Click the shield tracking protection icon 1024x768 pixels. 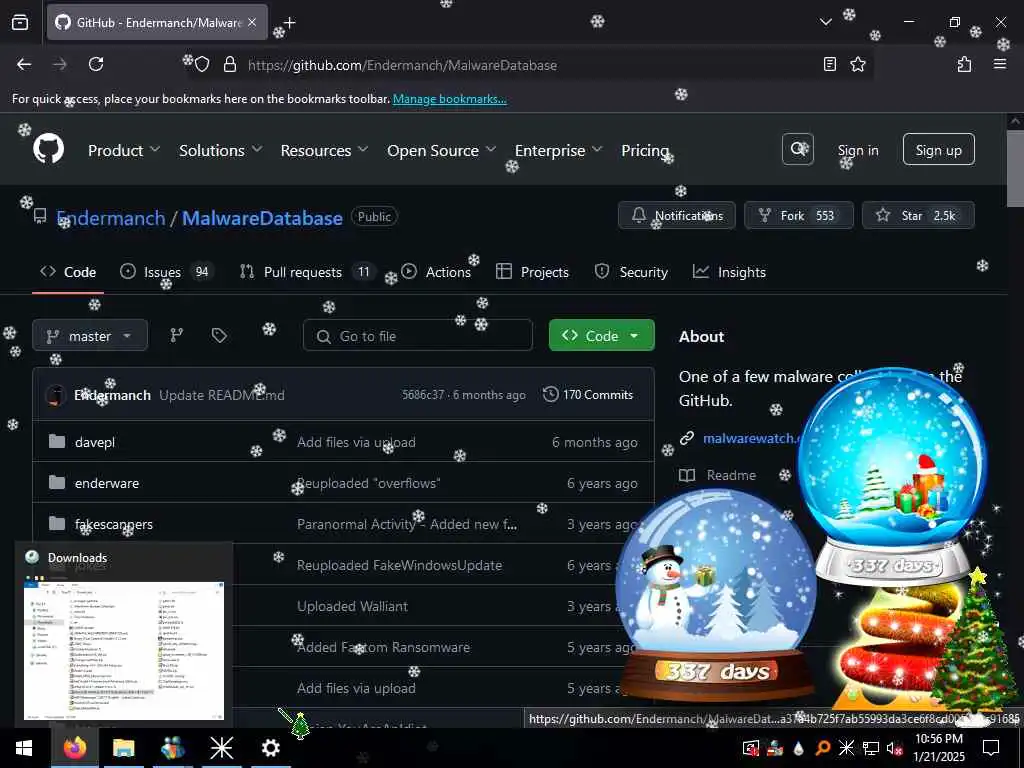[x=202, y=65]
